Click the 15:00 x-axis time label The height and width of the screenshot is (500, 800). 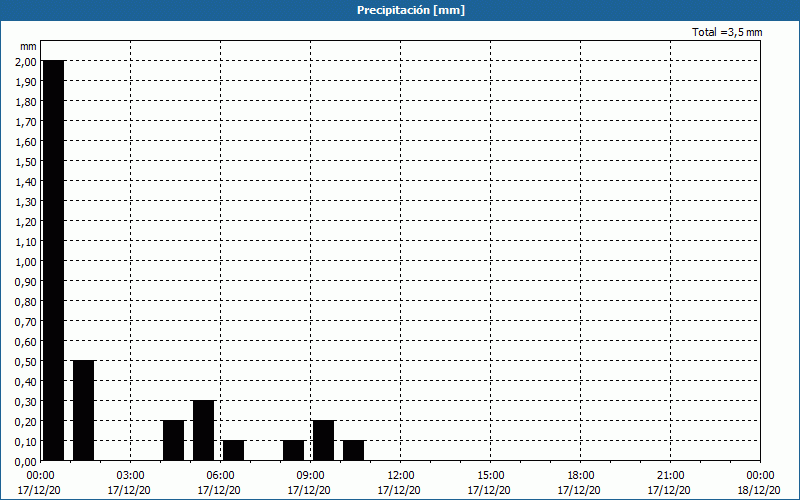tap(490, 476)
